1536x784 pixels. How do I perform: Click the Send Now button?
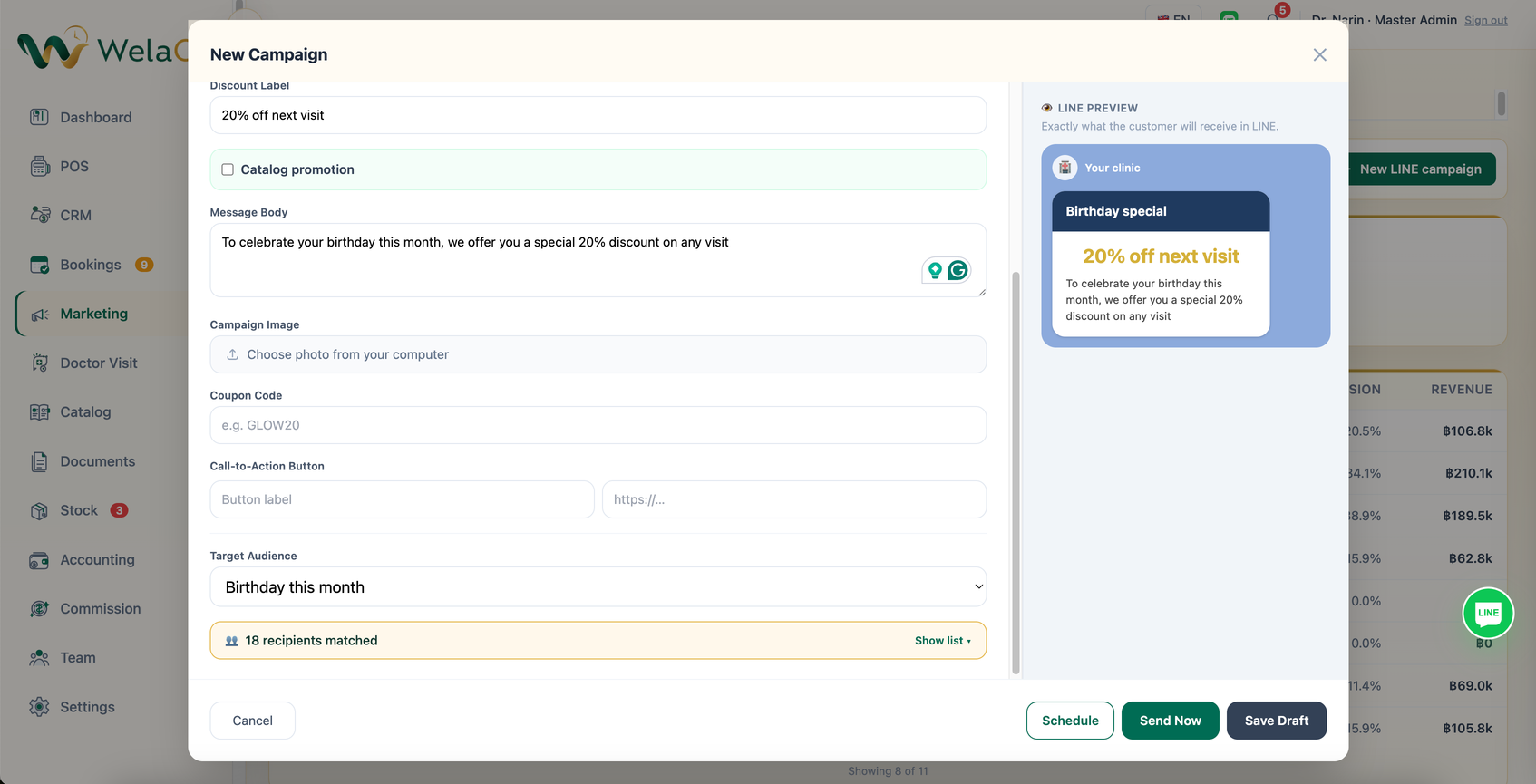(1170, 721)
